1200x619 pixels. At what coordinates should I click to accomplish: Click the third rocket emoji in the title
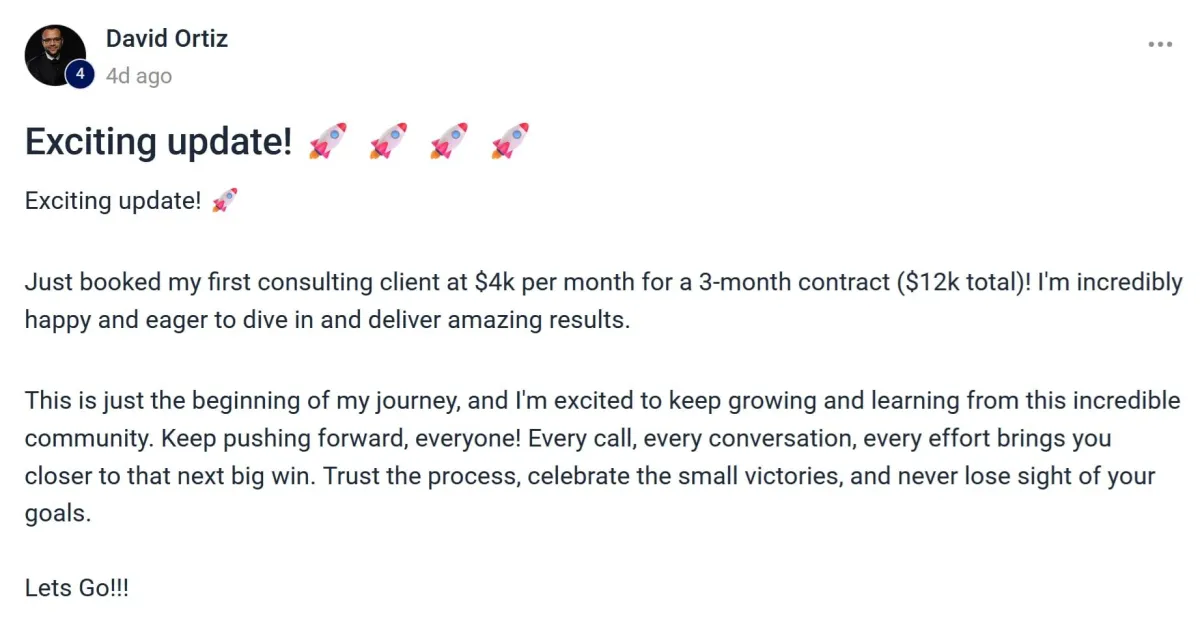449,141
